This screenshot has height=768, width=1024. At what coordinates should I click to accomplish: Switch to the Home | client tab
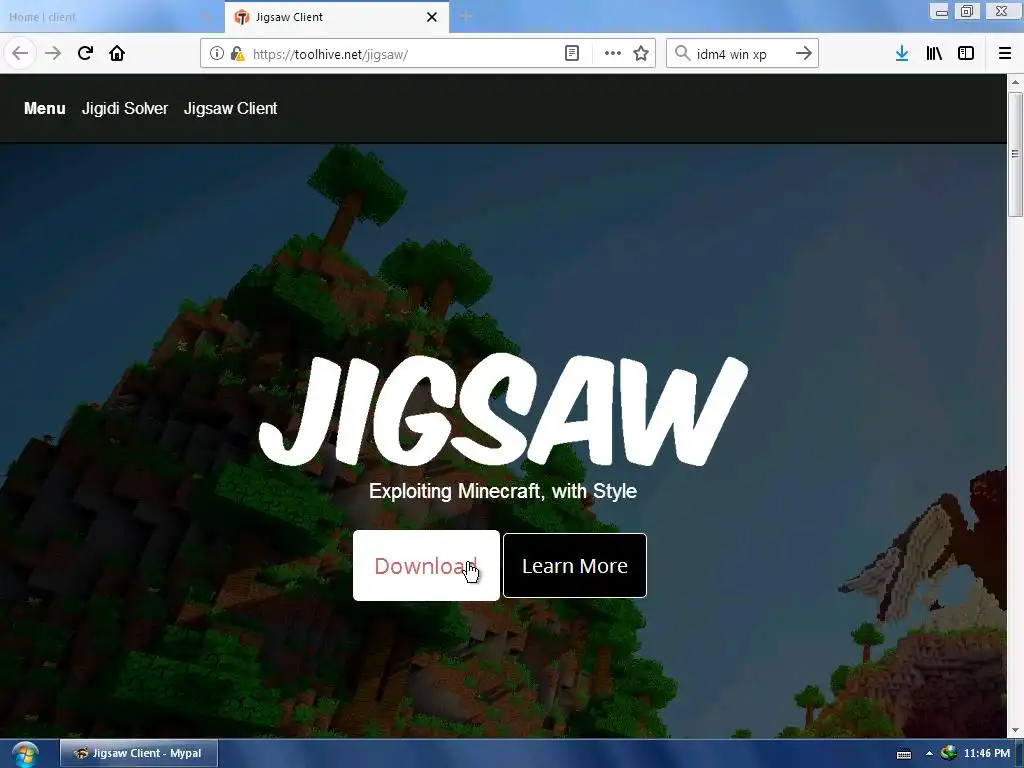[111, 17]
